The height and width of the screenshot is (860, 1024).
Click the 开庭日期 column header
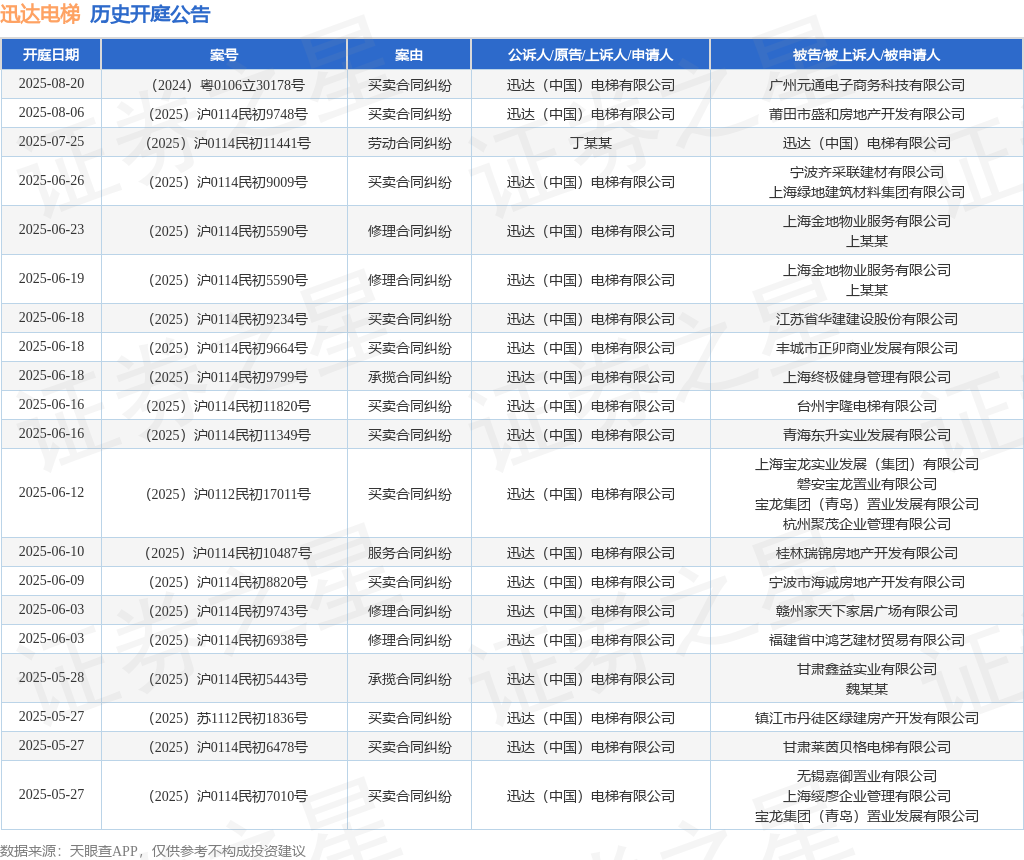click(x=51, y=55)
